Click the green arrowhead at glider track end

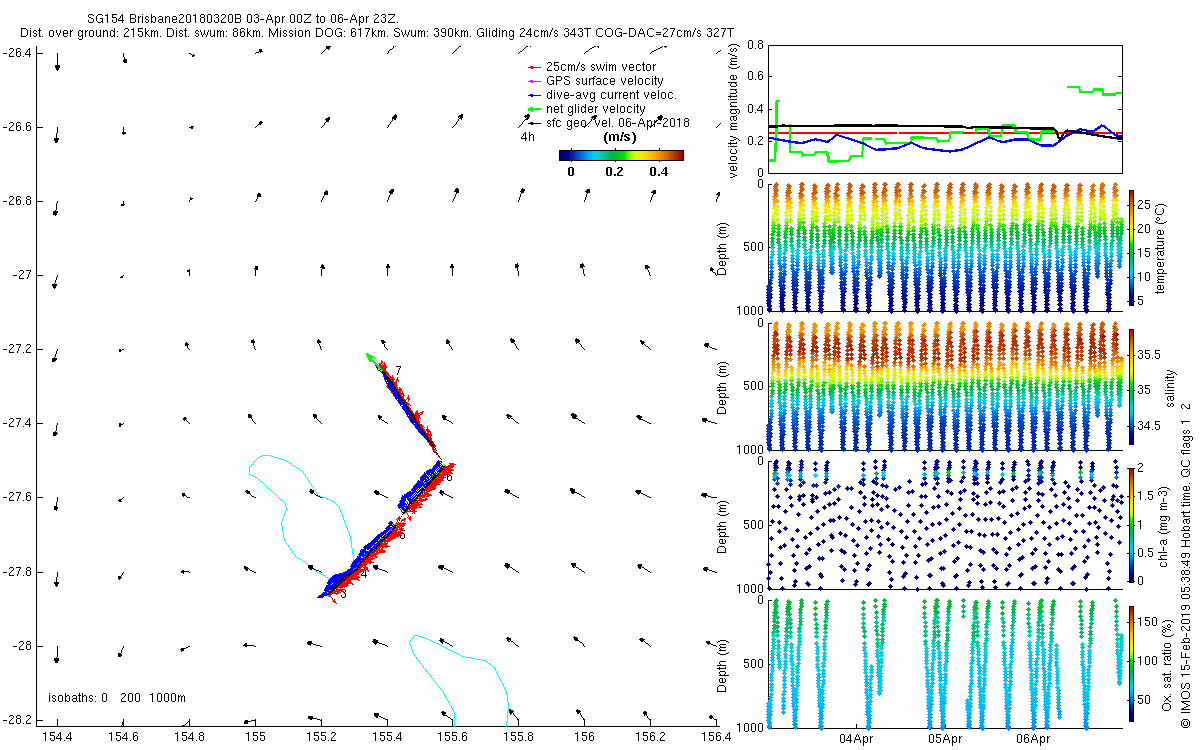point(370,357)
